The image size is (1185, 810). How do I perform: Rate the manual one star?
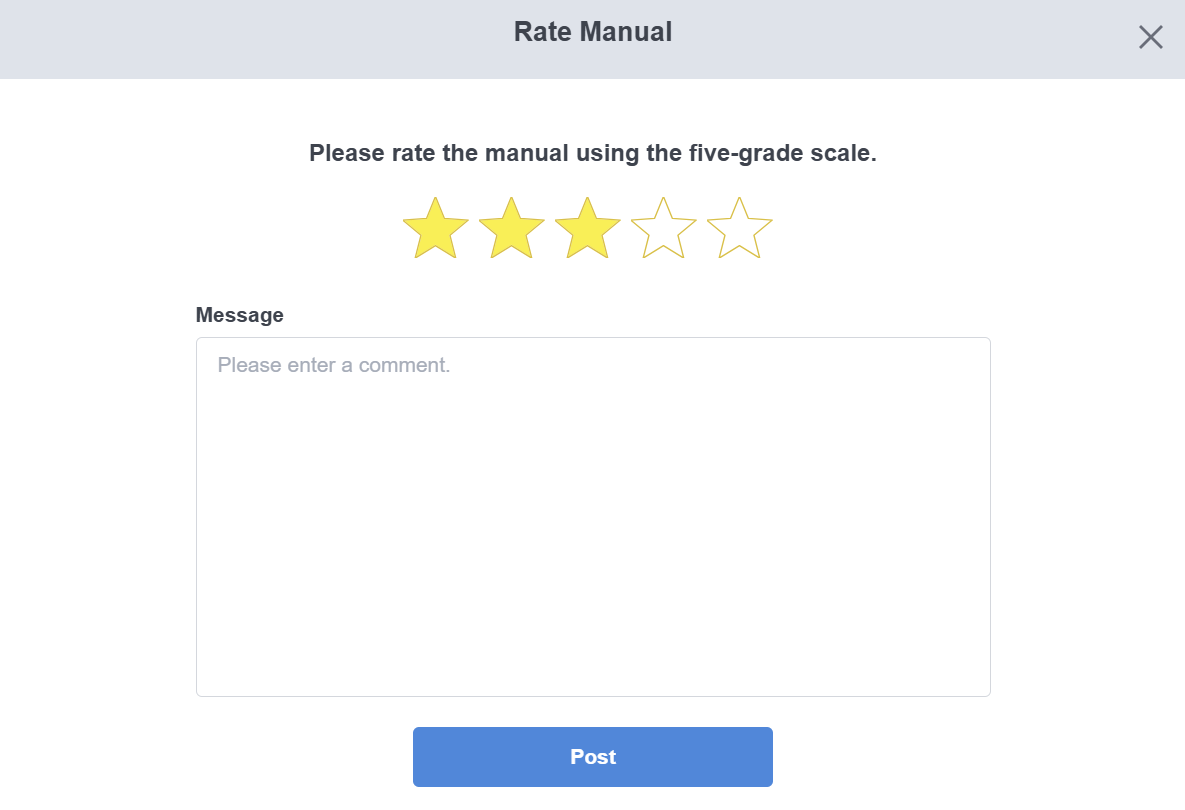click(x=436, y=229)
